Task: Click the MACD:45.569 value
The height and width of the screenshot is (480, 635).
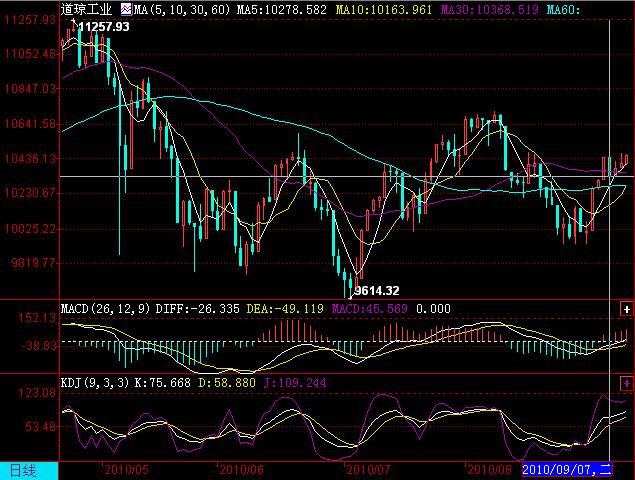Action: [x=369, y=309]
